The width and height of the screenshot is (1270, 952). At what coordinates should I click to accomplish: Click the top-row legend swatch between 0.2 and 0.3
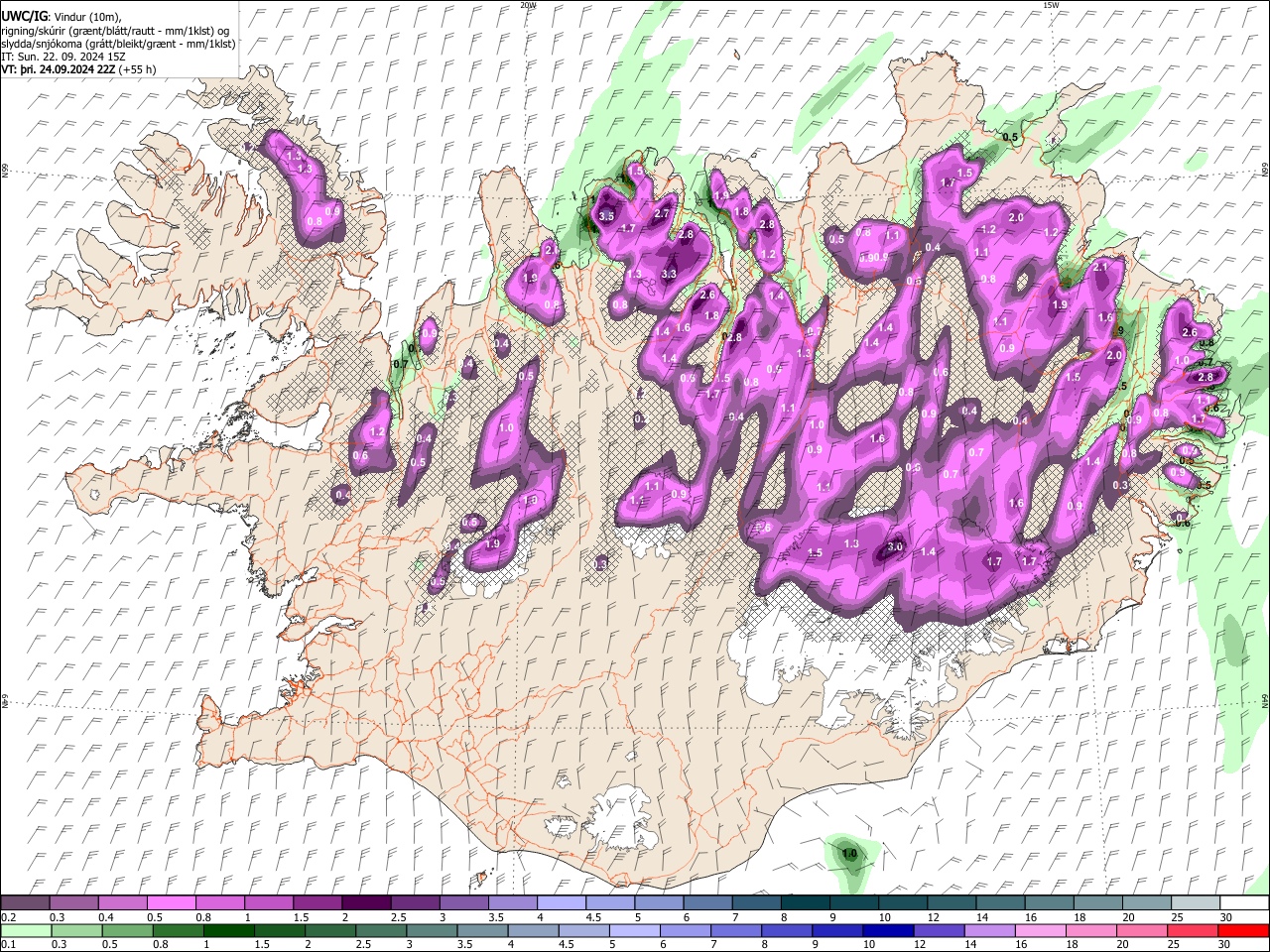pos(25,903)
